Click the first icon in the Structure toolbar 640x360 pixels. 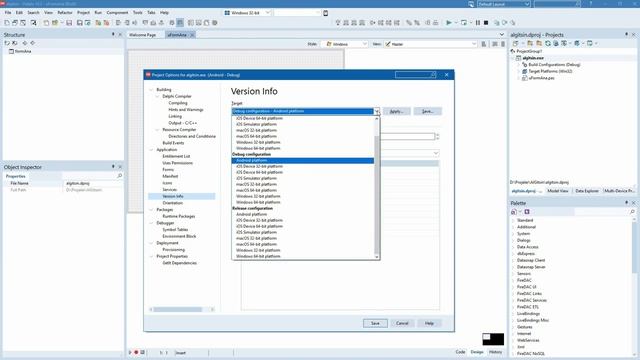[x=7, y=43]
